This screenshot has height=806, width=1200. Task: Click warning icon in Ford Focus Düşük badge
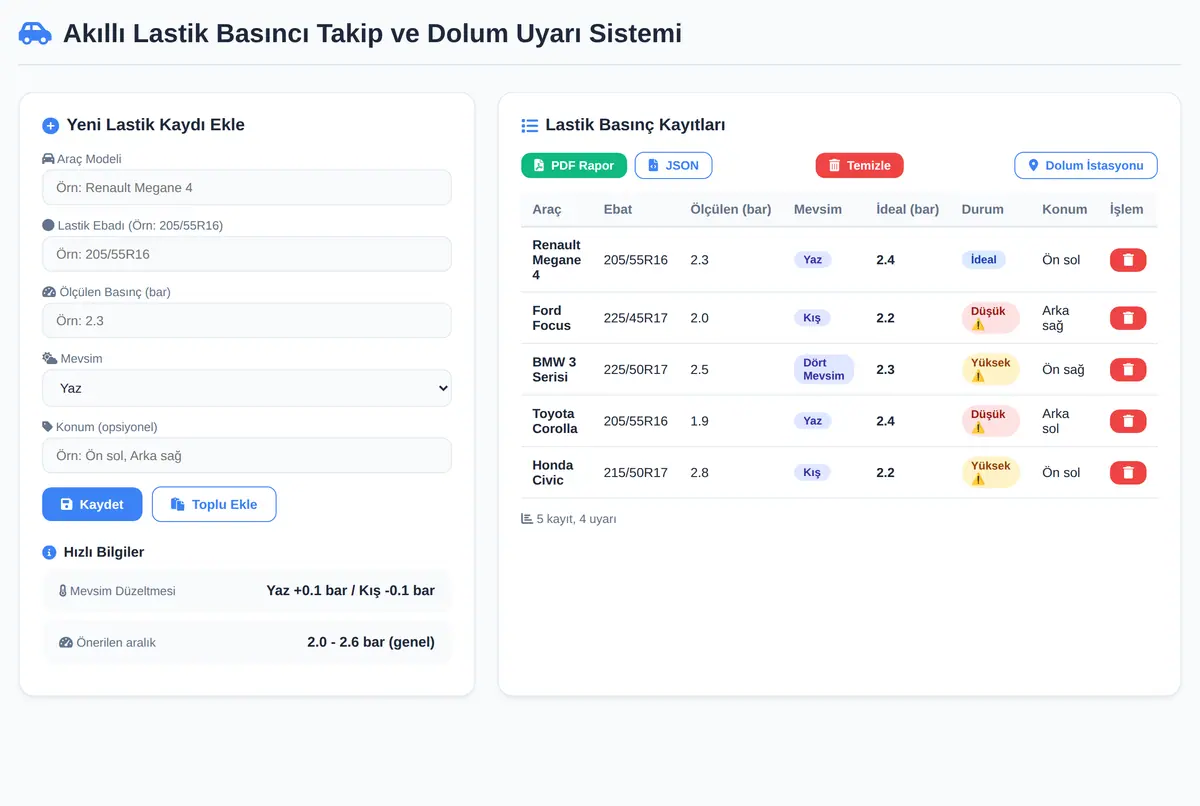978,325
